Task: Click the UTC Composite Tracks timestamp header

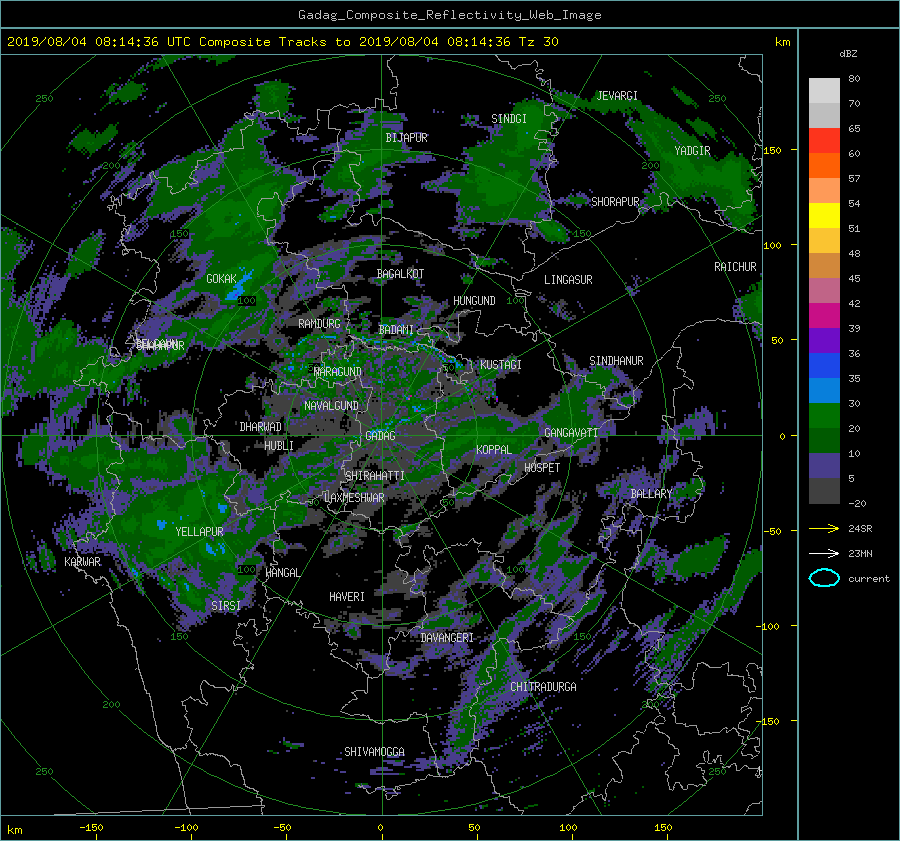Action: coord(282,42)
